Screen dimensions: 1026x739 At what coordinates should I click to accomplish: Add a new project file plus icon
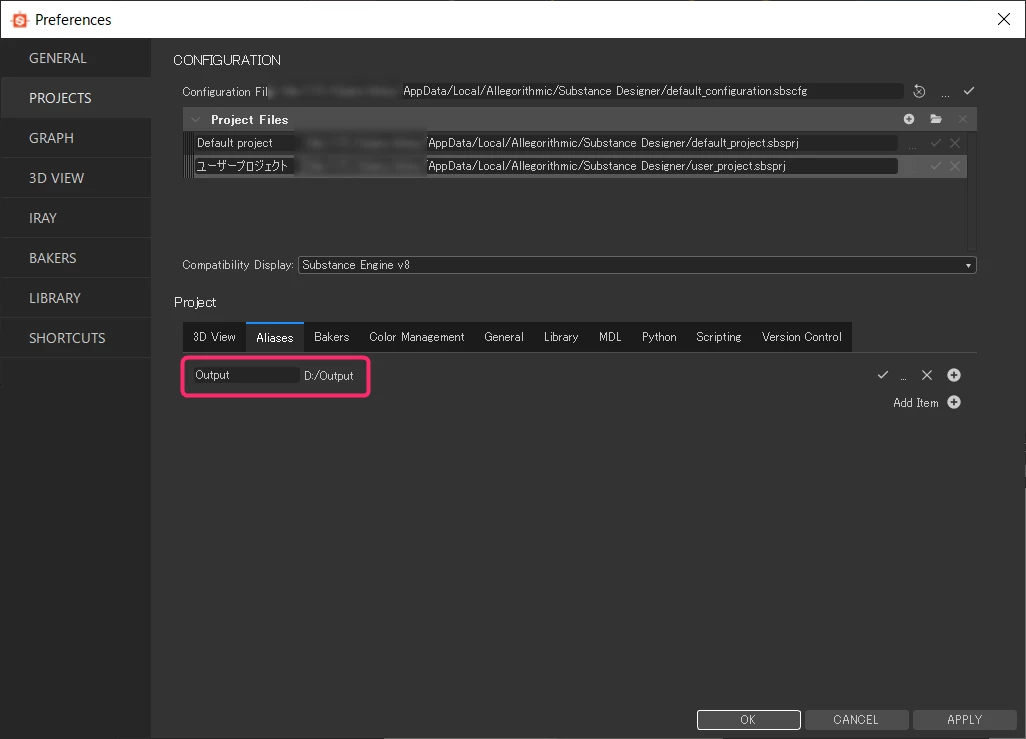[909, 119]
